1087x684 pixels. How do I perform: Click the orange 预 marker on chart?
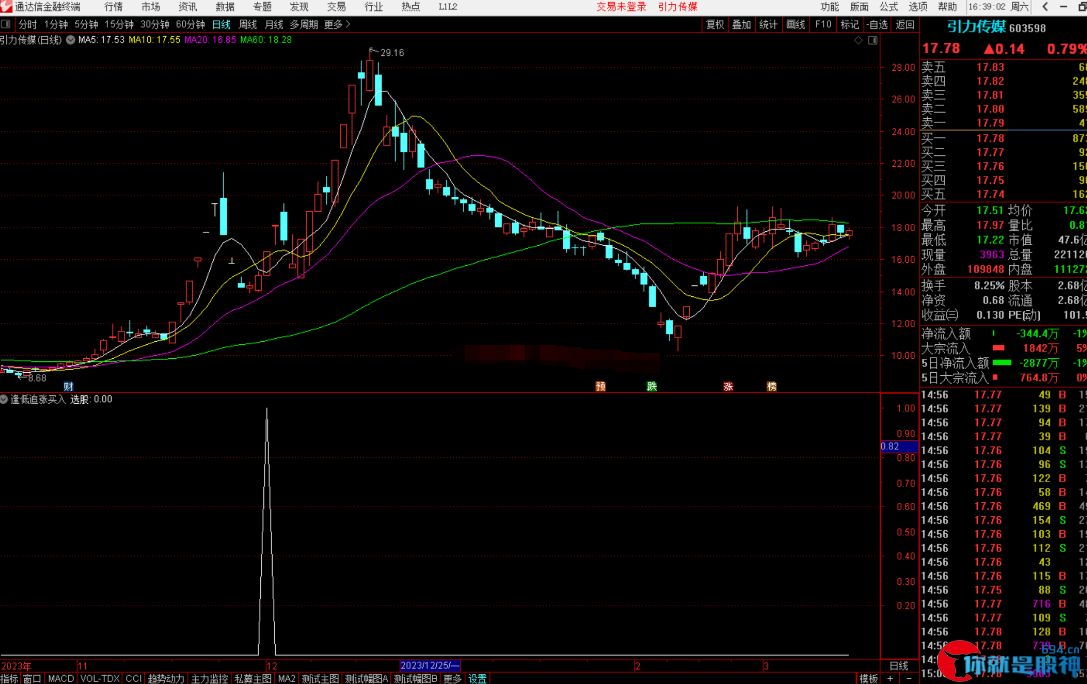600,386
